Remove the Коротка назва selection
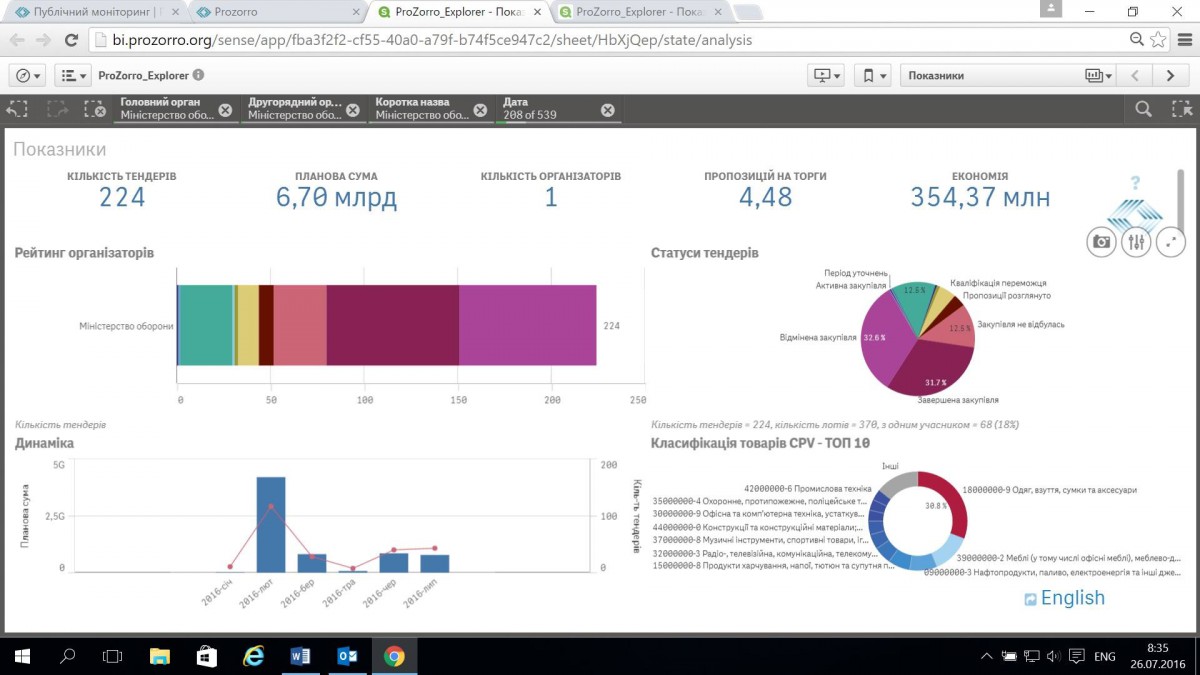Screen dimensions: 1200x675 [x=481, y=110]
